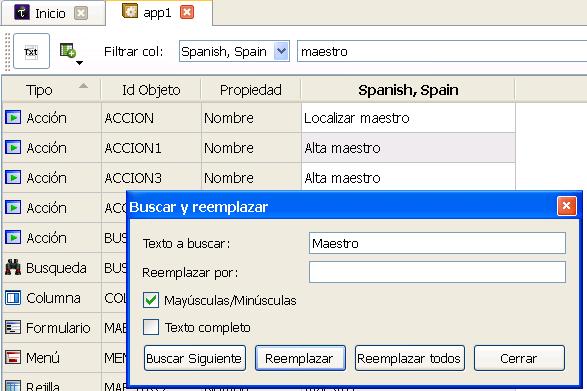Select the ACCION1 Id Objeto cell
This screenshot has height=391, width=587.
tap(151, 148)
